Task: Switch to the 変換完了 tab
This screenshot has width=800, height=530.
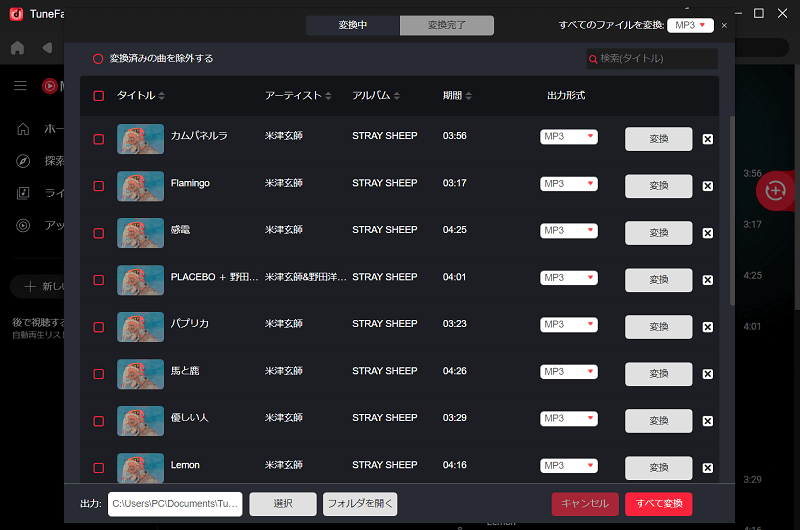Action: pos(446,25)
